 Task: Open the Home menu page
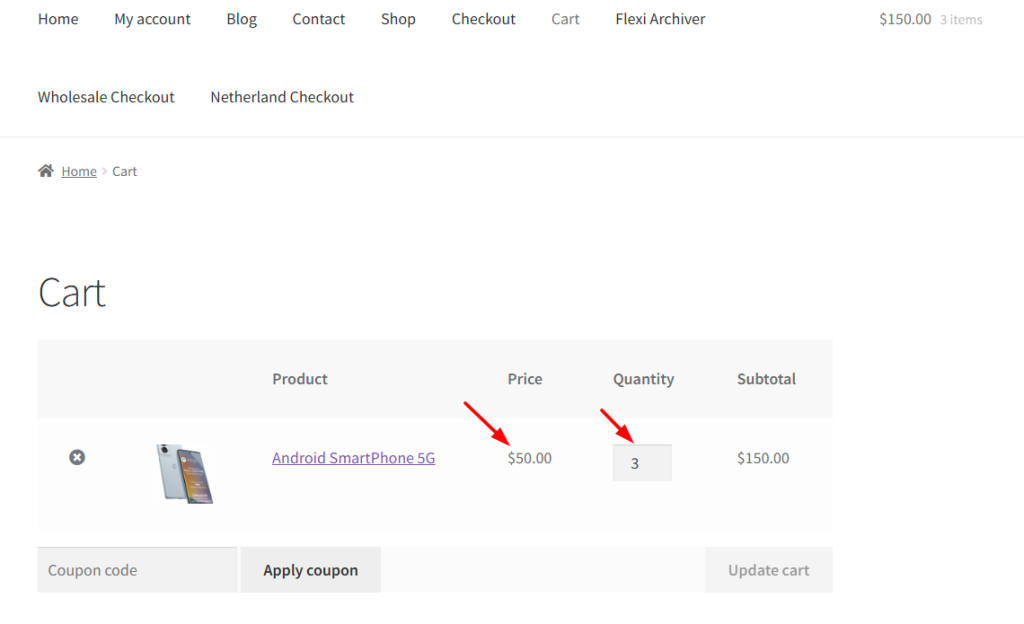(x=57, y=19)
